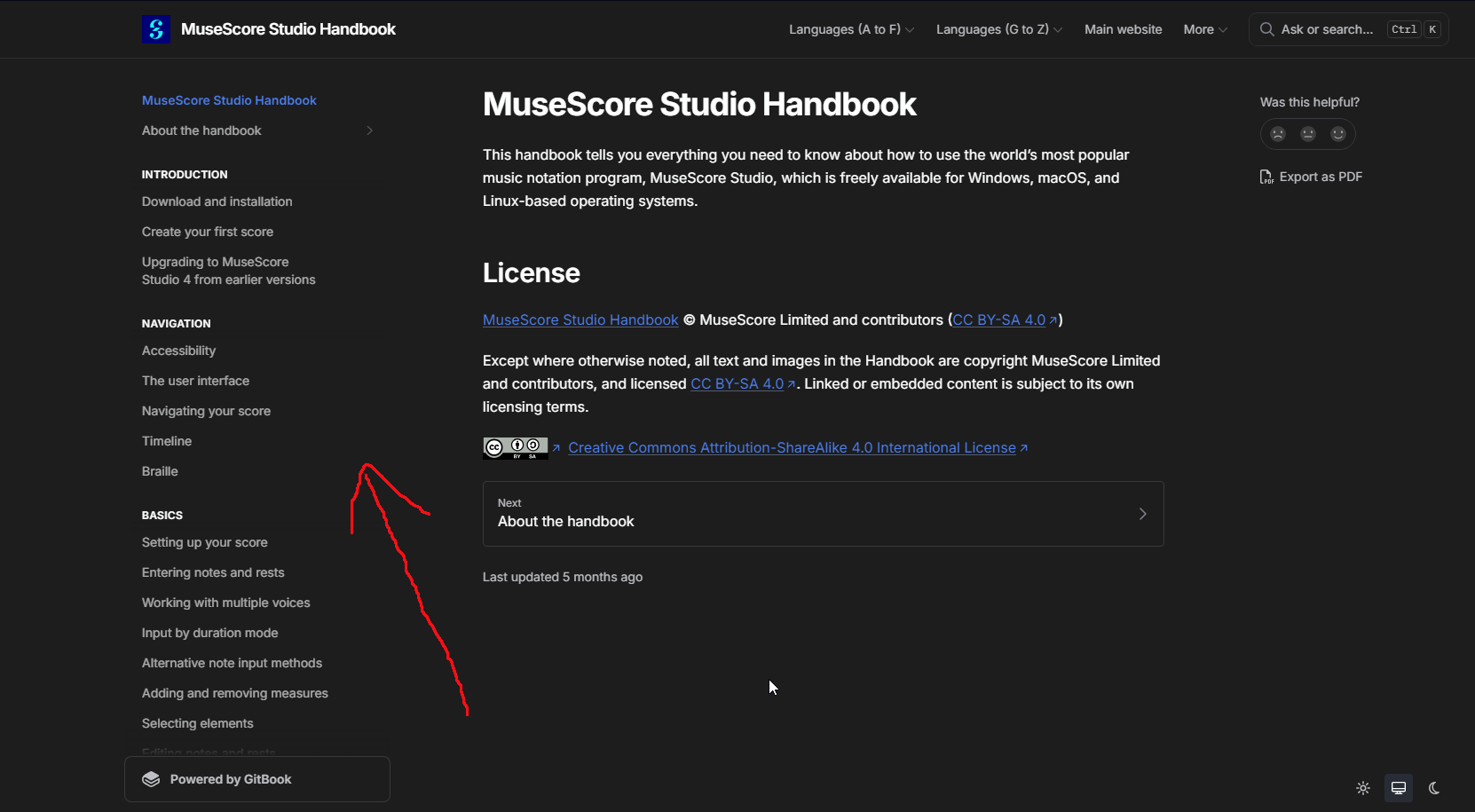Image resolution: width=1475 pixels, height=812 pixels.
Task: Click the Export as PDF icon
Action: 1266,177
